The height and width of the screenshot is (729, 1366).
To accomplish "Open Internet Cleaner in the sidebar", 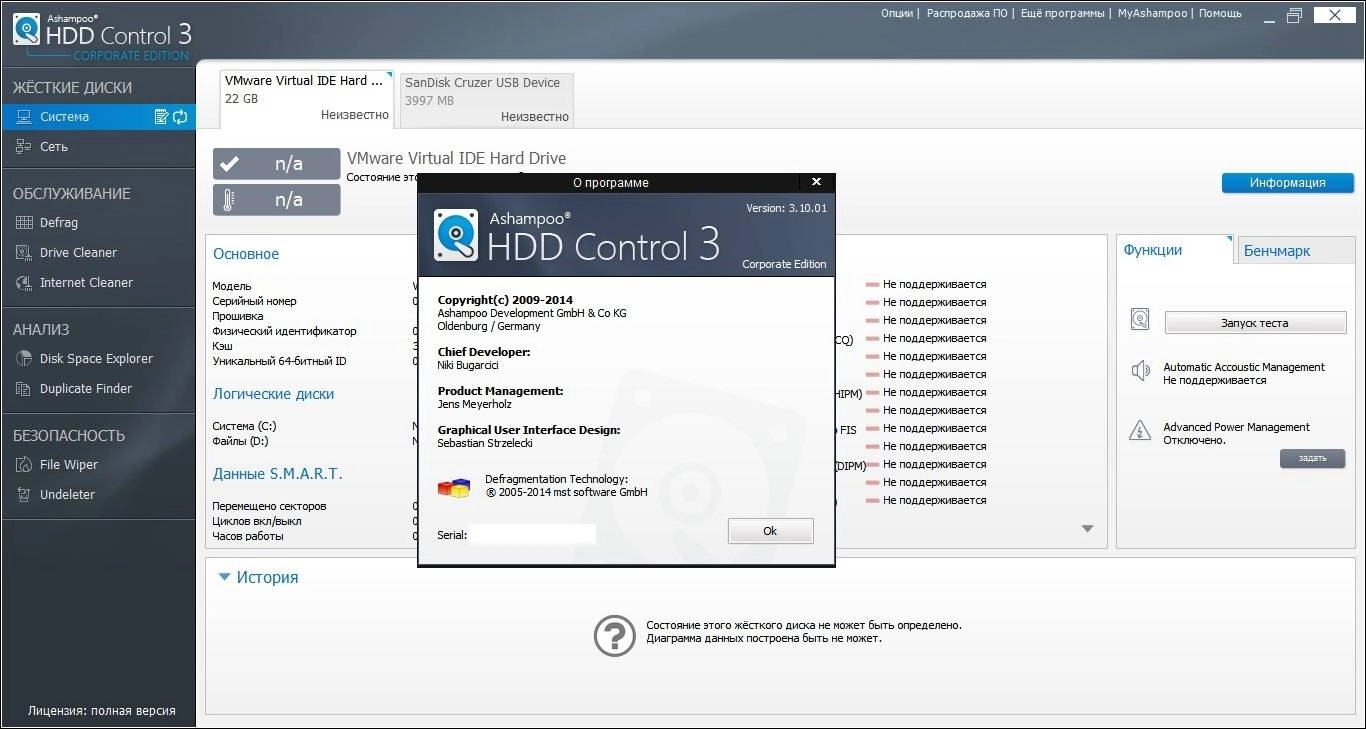I will pyautogui.click(x=86, y=283).
